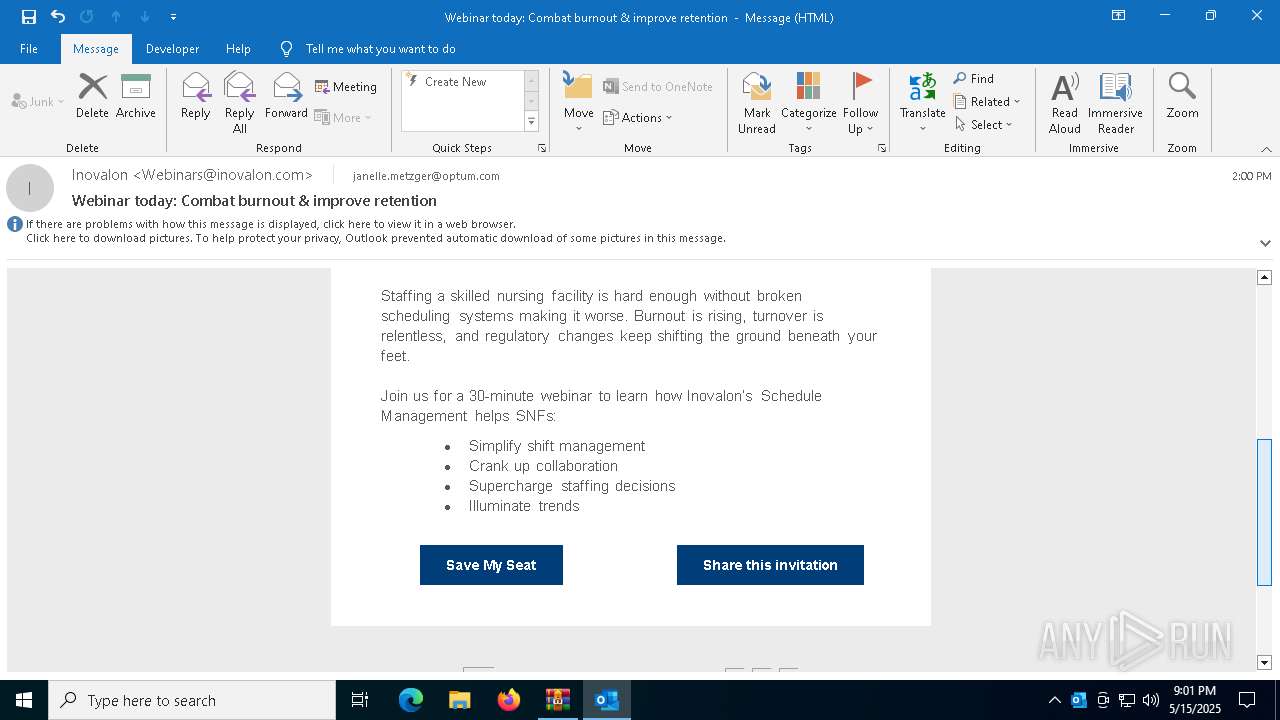1280x720 pixels.
Task: Show hidden system tray icons
Action: click(x=1055, y=700)
